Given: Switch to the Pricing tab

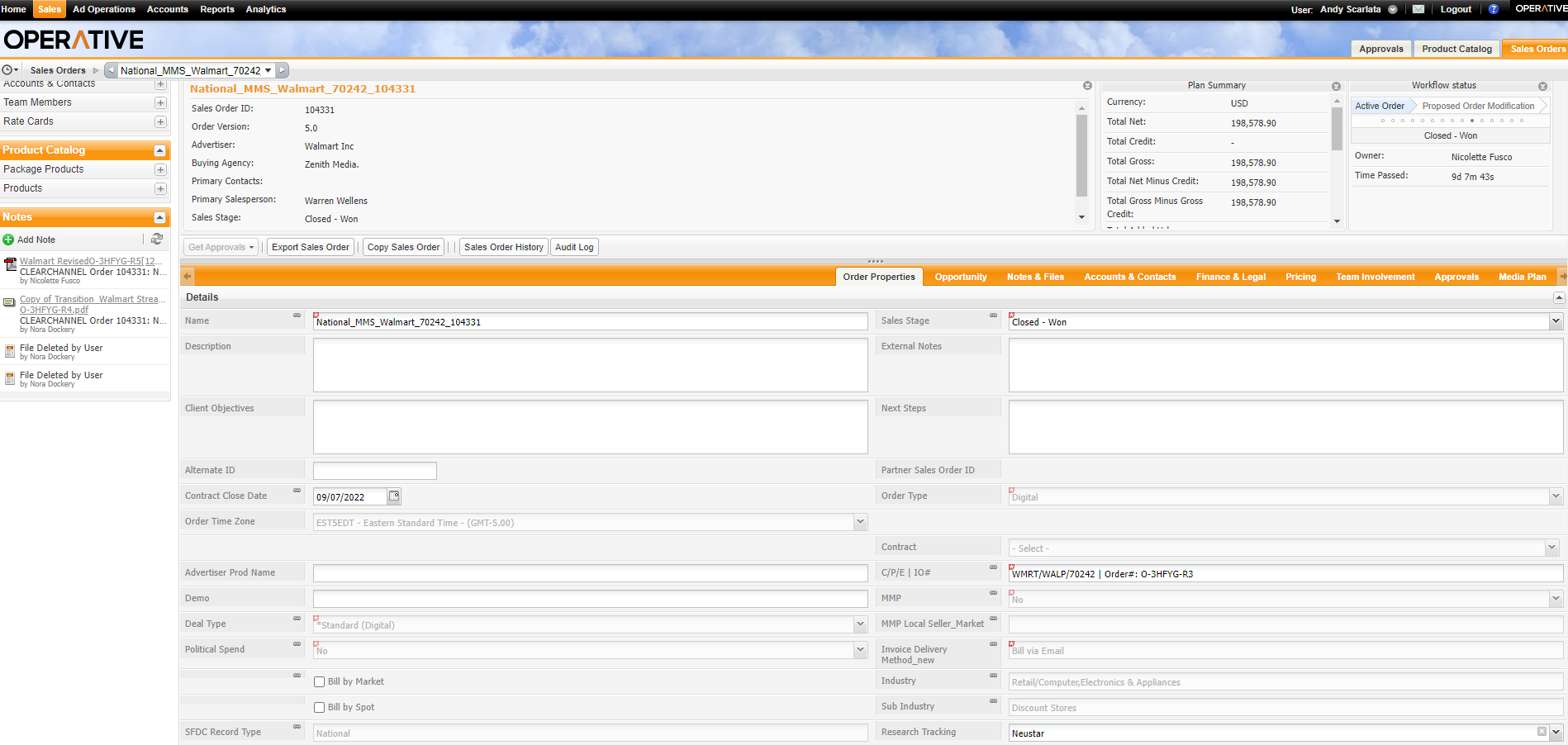Looking at the screenshot, I should pyautogui.click(x=1300, y=277).
